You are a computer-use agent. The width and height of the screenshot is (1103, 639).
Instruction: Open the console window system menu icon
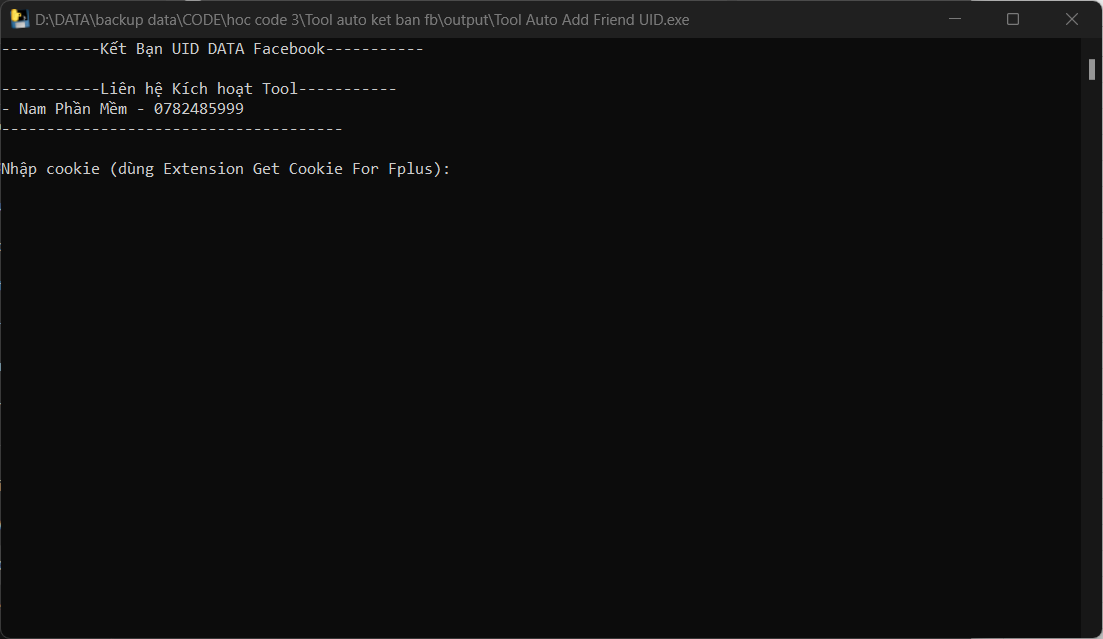[x=19, y=19]
